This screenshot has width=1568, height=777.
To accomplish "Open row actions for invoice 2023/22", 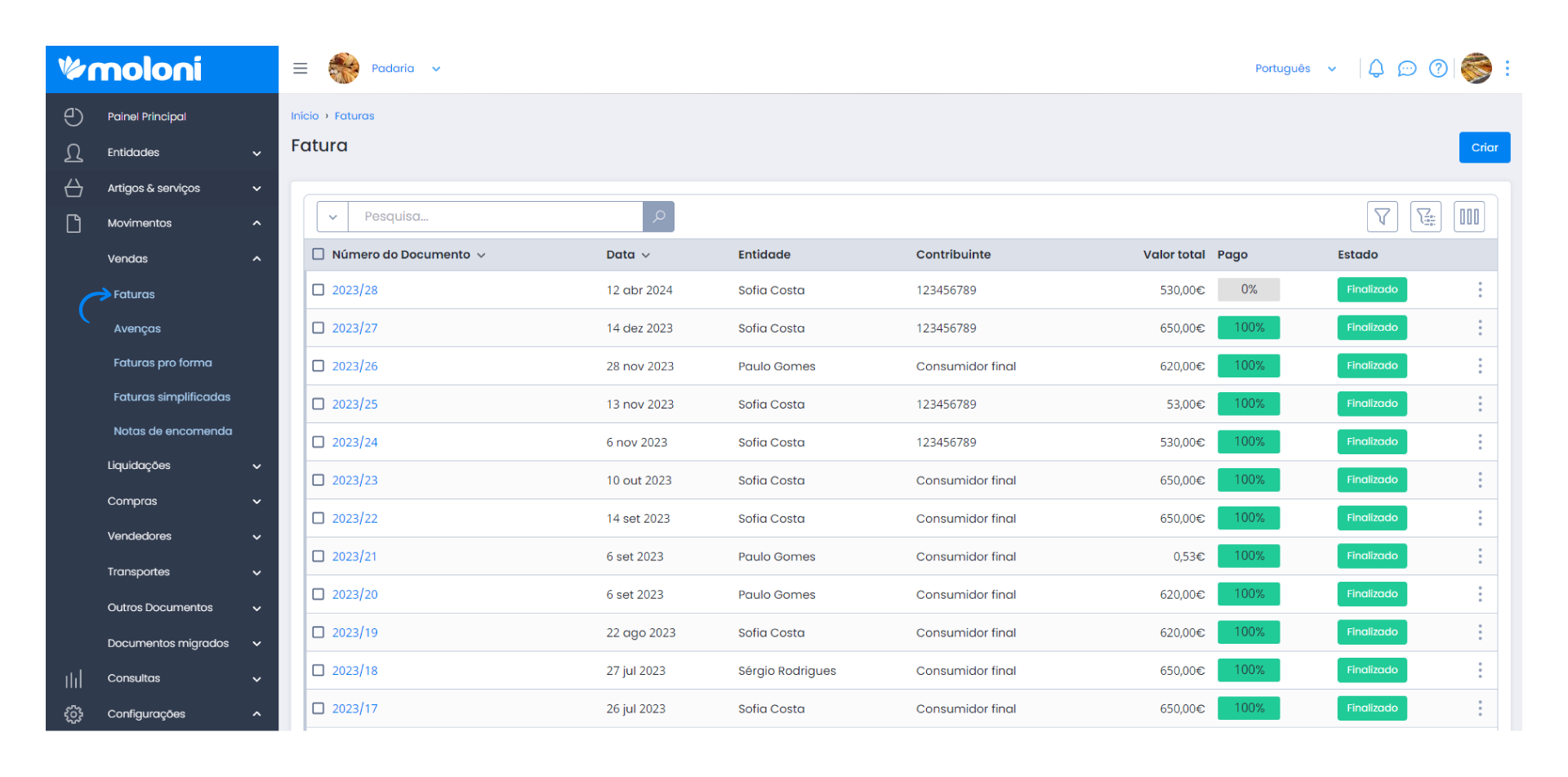I will point(1480,518).
